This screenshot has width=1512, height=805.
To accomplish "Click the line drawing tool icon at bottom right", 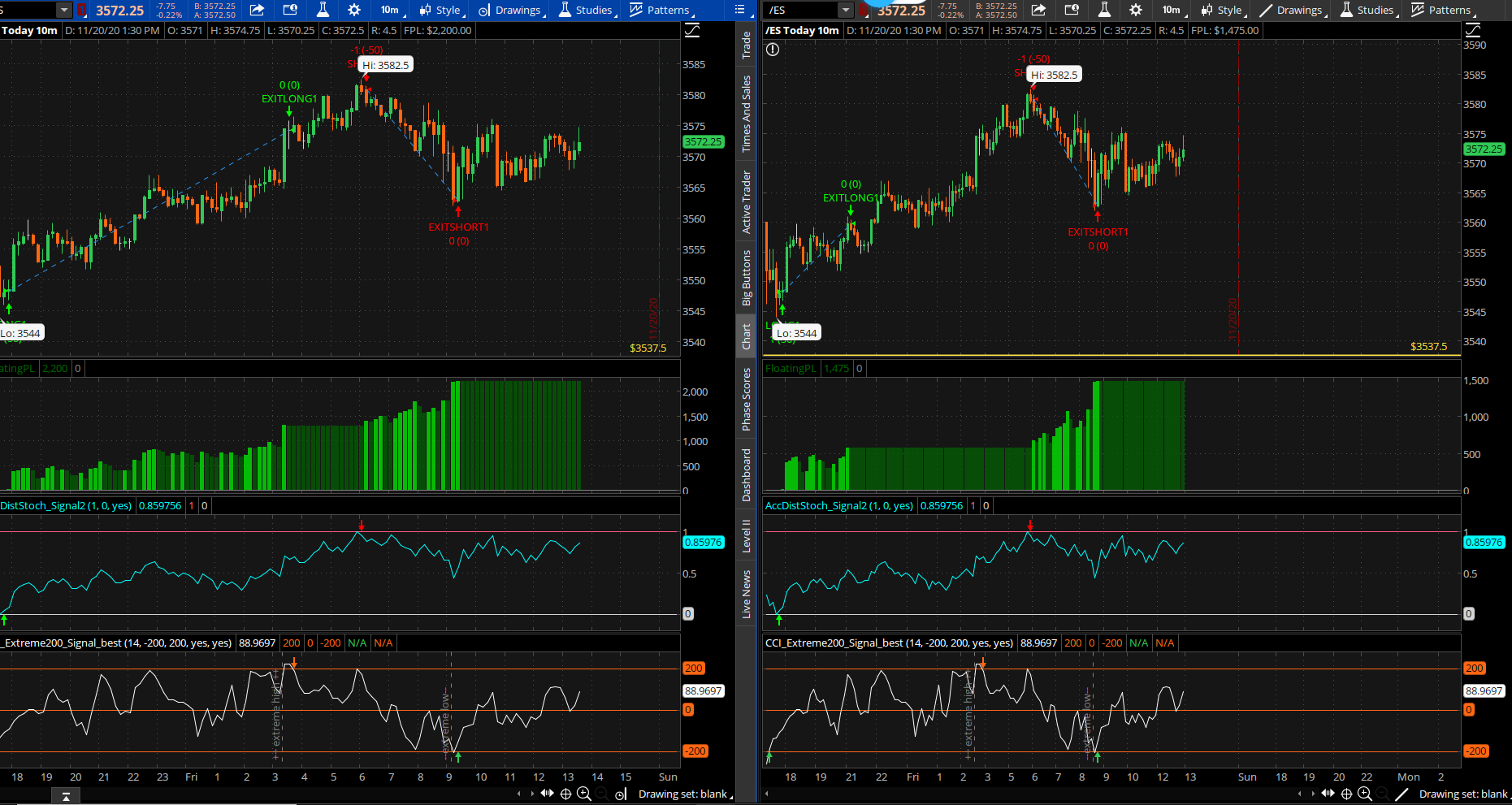I will click(x=1402, y=794).
